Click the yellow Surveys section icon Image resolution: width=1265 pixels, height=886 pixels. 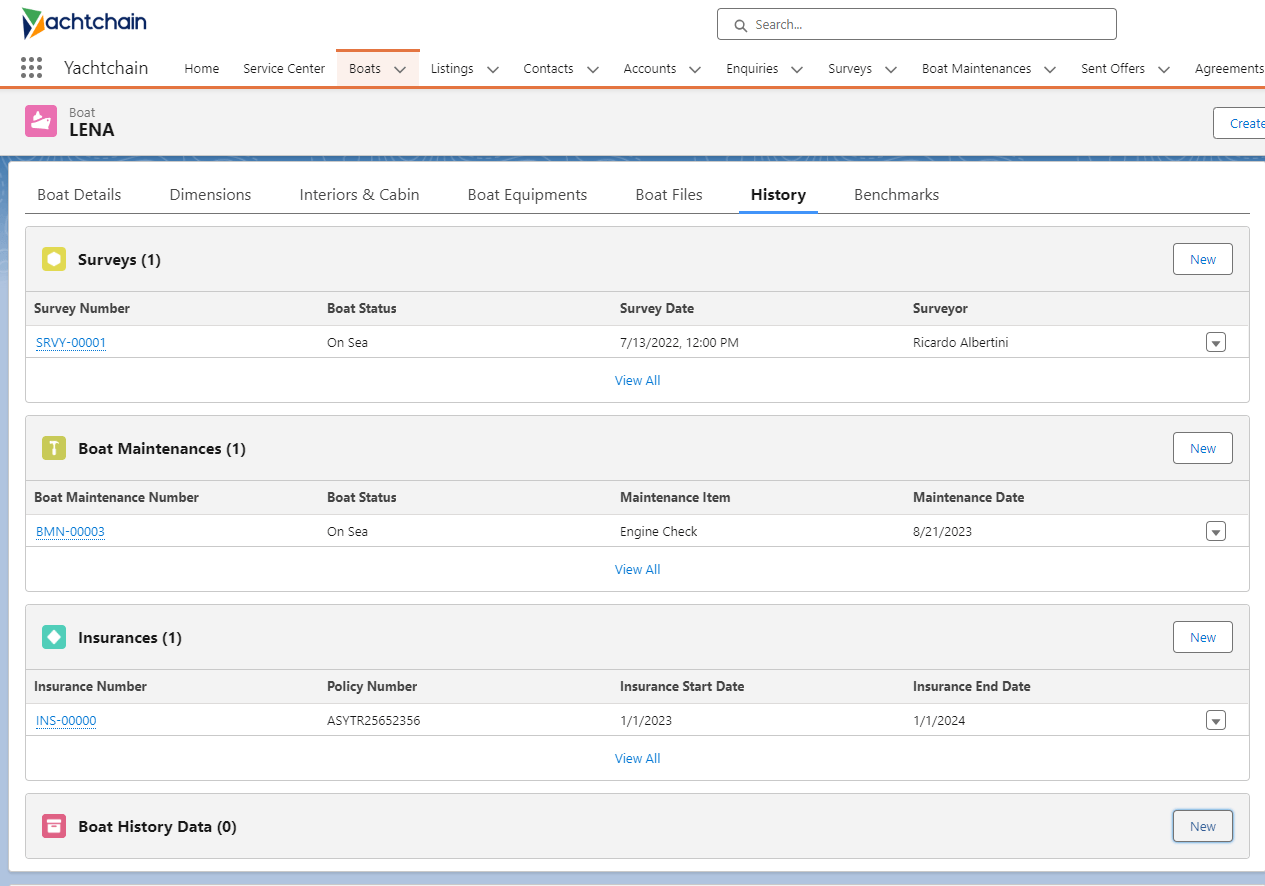tap(54, 259)
